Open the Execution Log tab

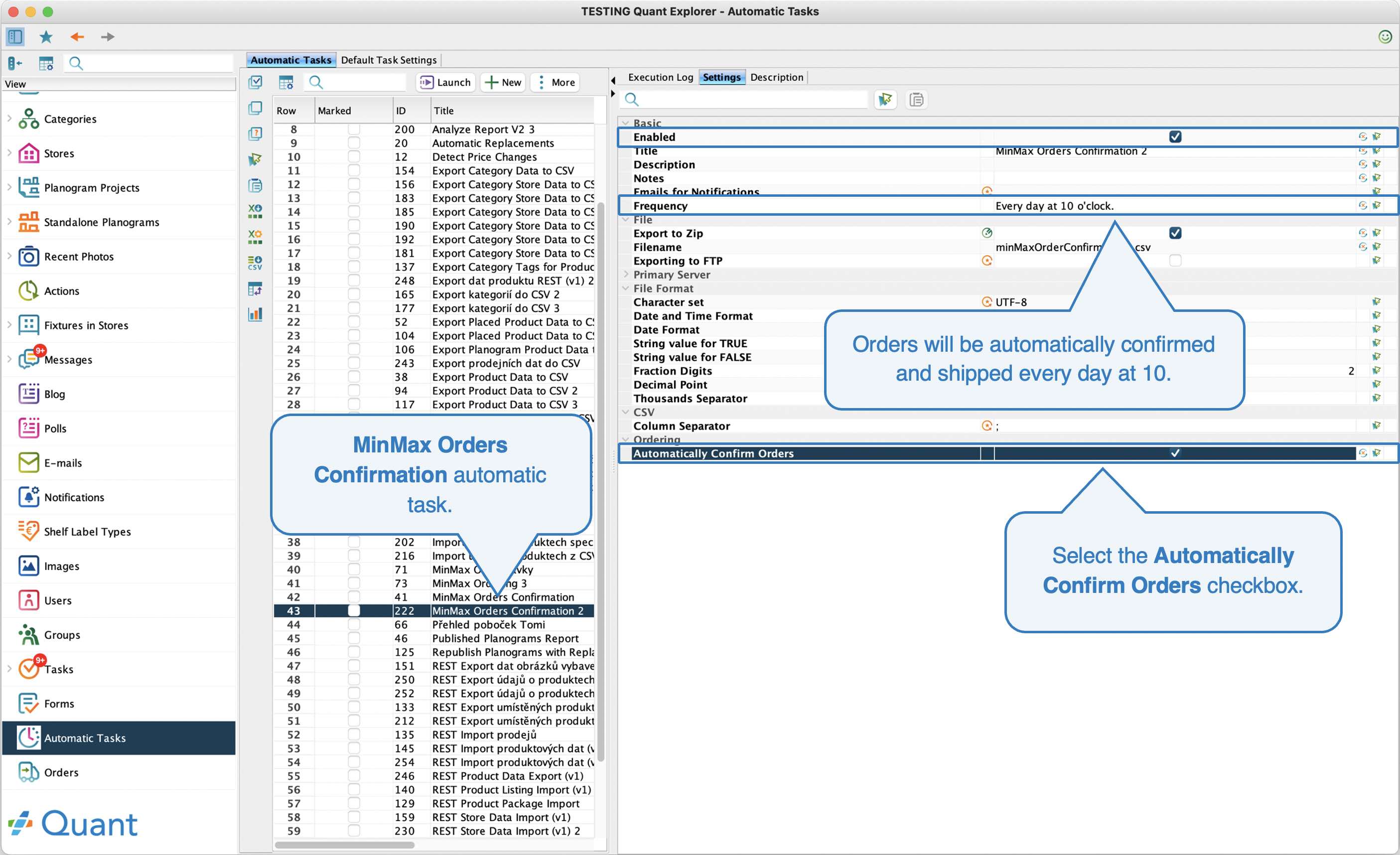click(660, 77)
